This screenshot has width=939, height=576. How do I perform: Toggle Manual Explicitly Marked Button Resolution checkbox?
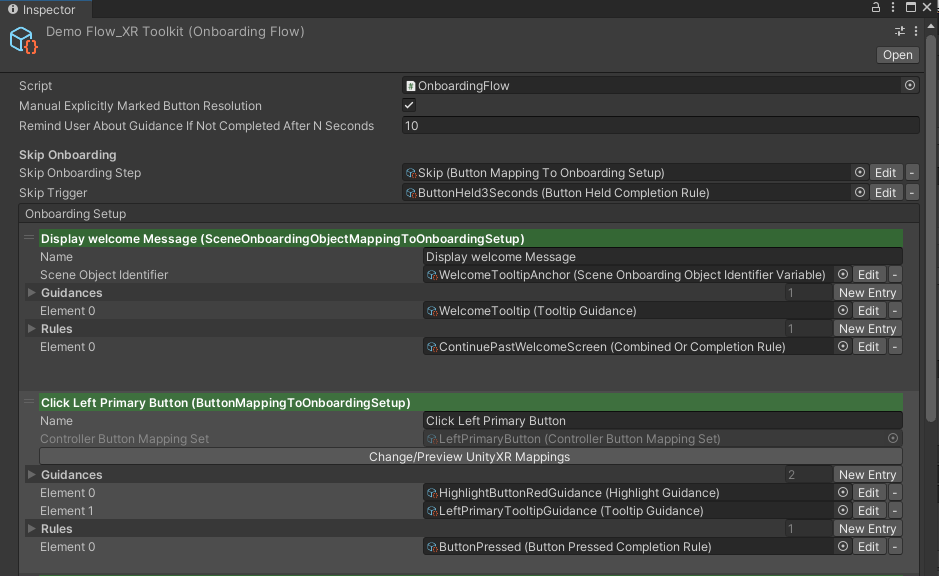409,105
